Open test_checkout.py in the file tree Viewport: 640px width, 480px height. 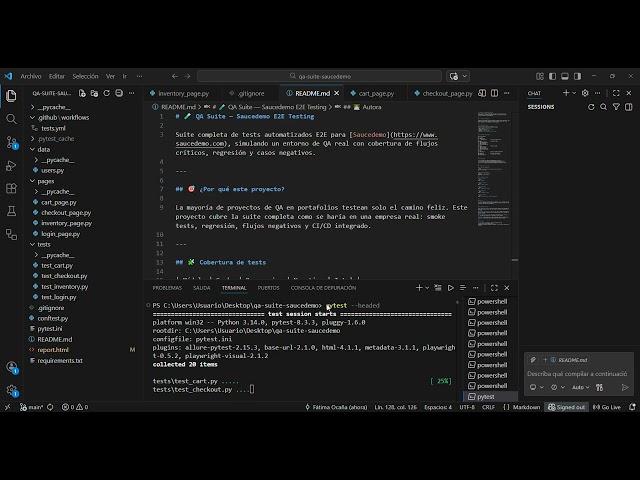(64, 276)
